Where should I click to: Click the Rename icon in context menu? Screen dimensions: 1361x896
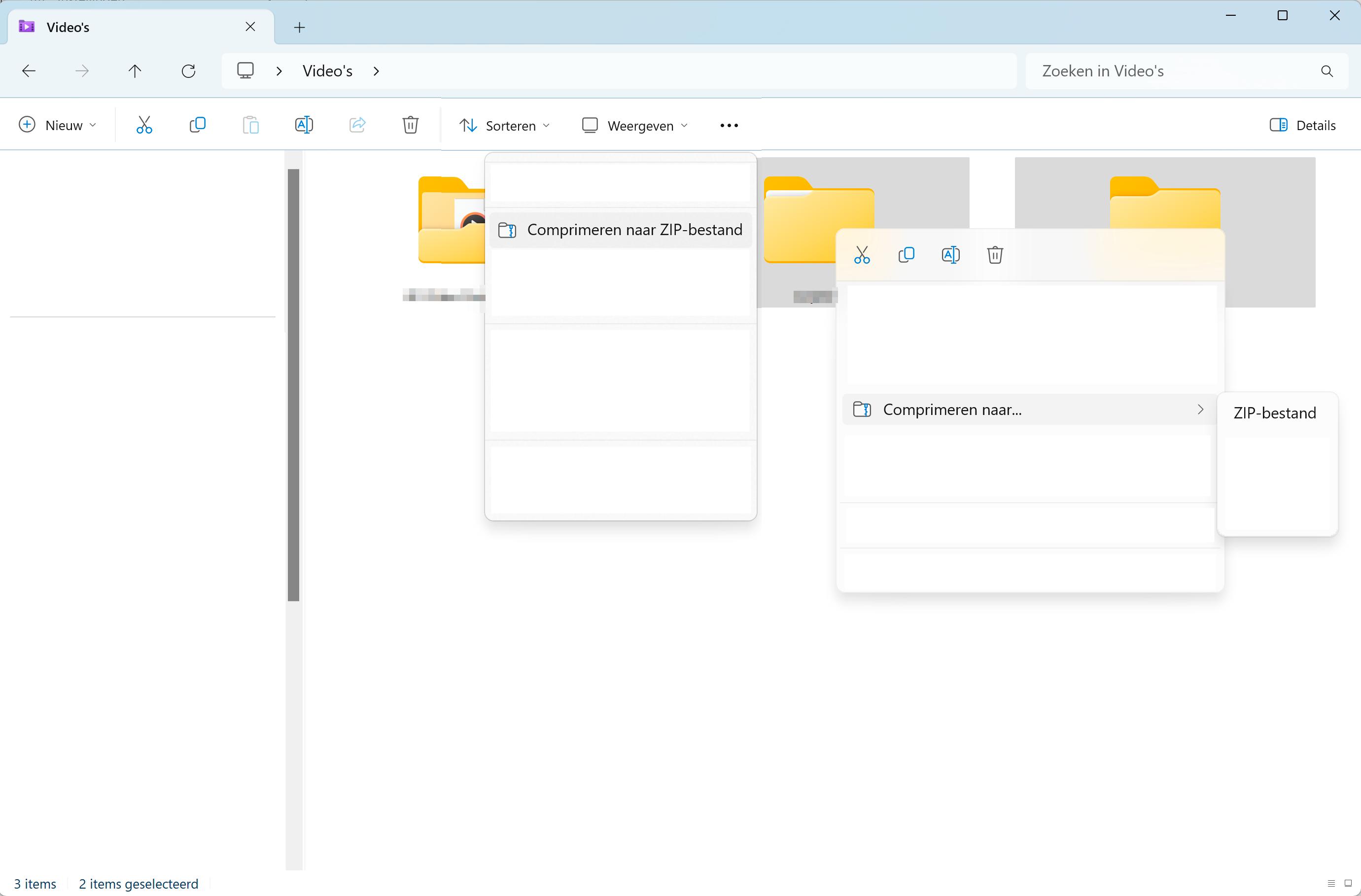click(x=950, y=255)
